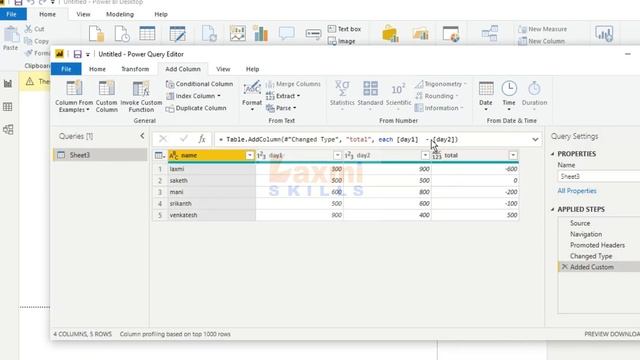Open Custom Column tool
Image resolution: width=640 pixels, height=360 pixels.
(x=107, y=96)
